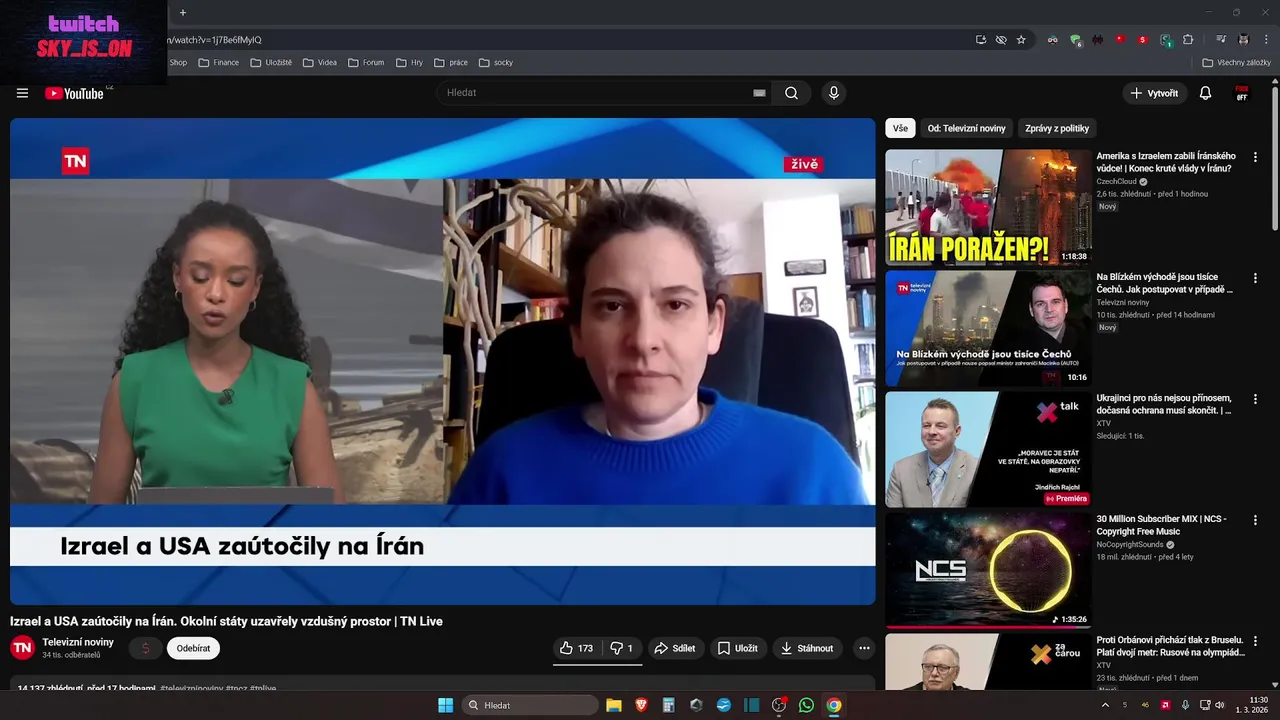Open the Forum bookmarks folder
This screenshot has height=720, width=1280.
[x=366, y=62]
